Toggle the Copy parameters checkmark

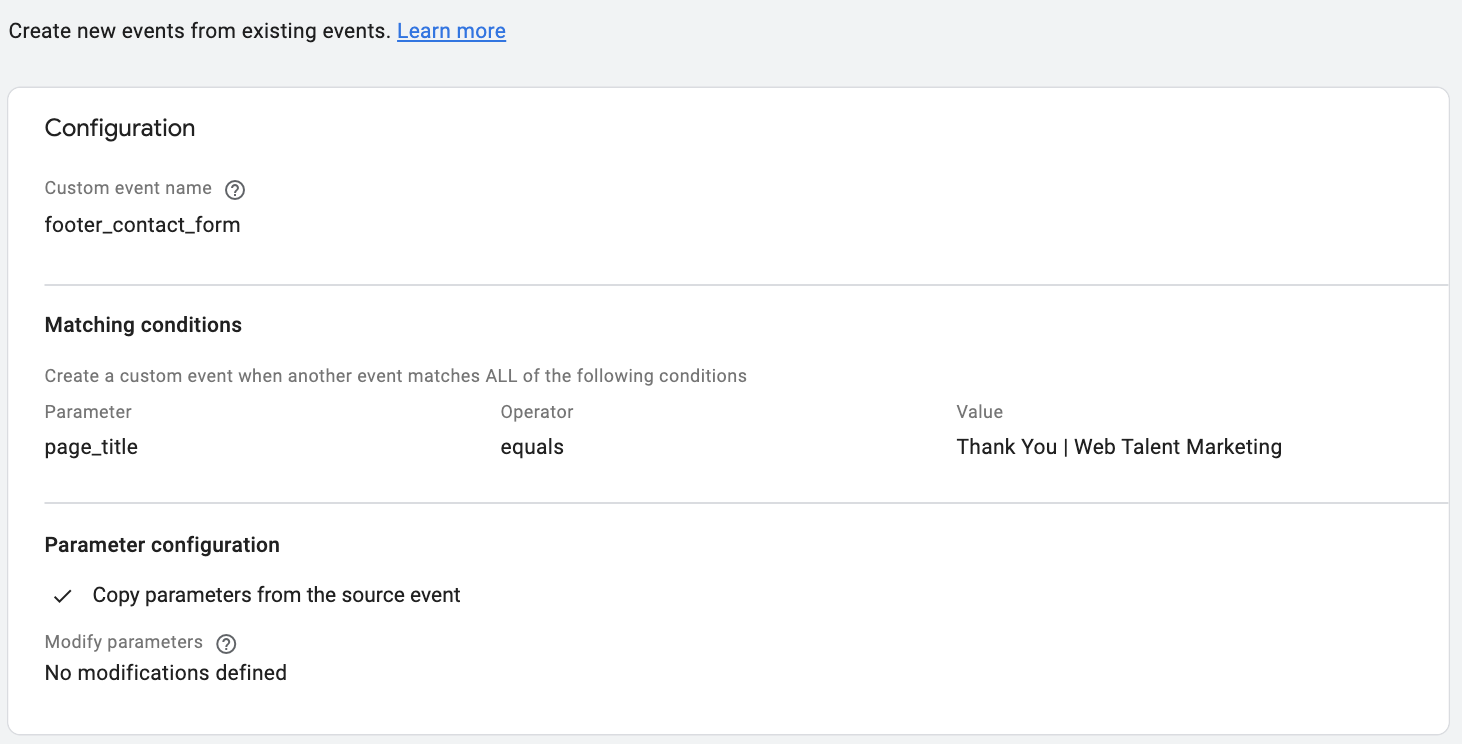click(x=63, y=596)
